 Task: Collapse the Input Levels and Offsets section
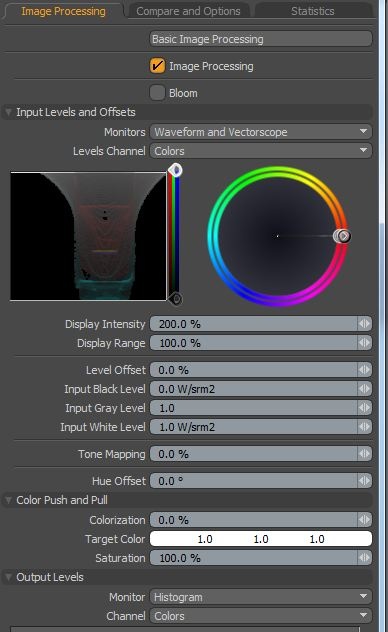pos(8,112)
